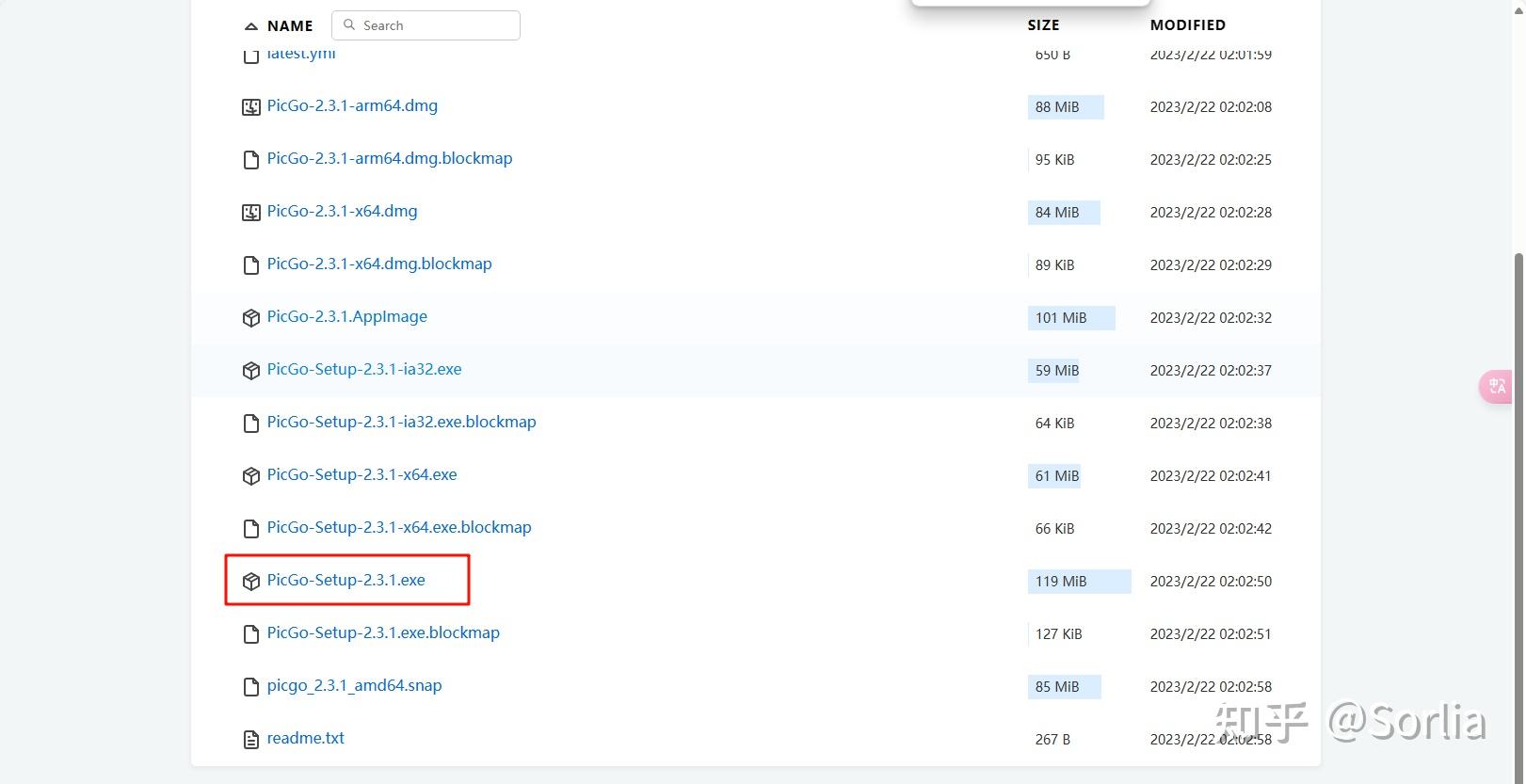Click modified time 2023/2/22 02:02:28

(x=1211, y=213)
